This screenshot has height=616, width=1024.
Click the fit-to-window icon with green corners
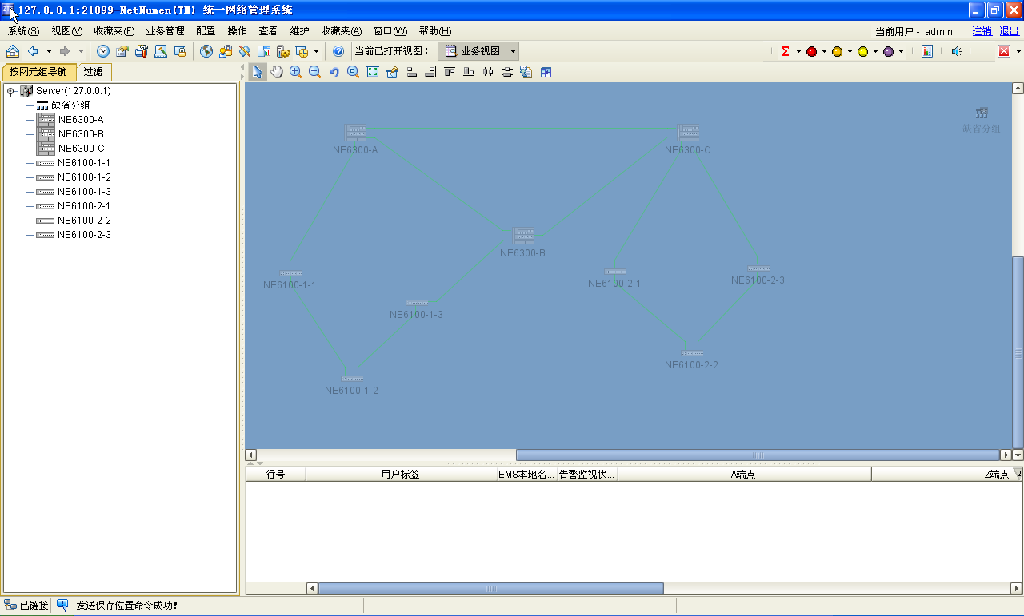pyautogui.click(x=372, y=72)
